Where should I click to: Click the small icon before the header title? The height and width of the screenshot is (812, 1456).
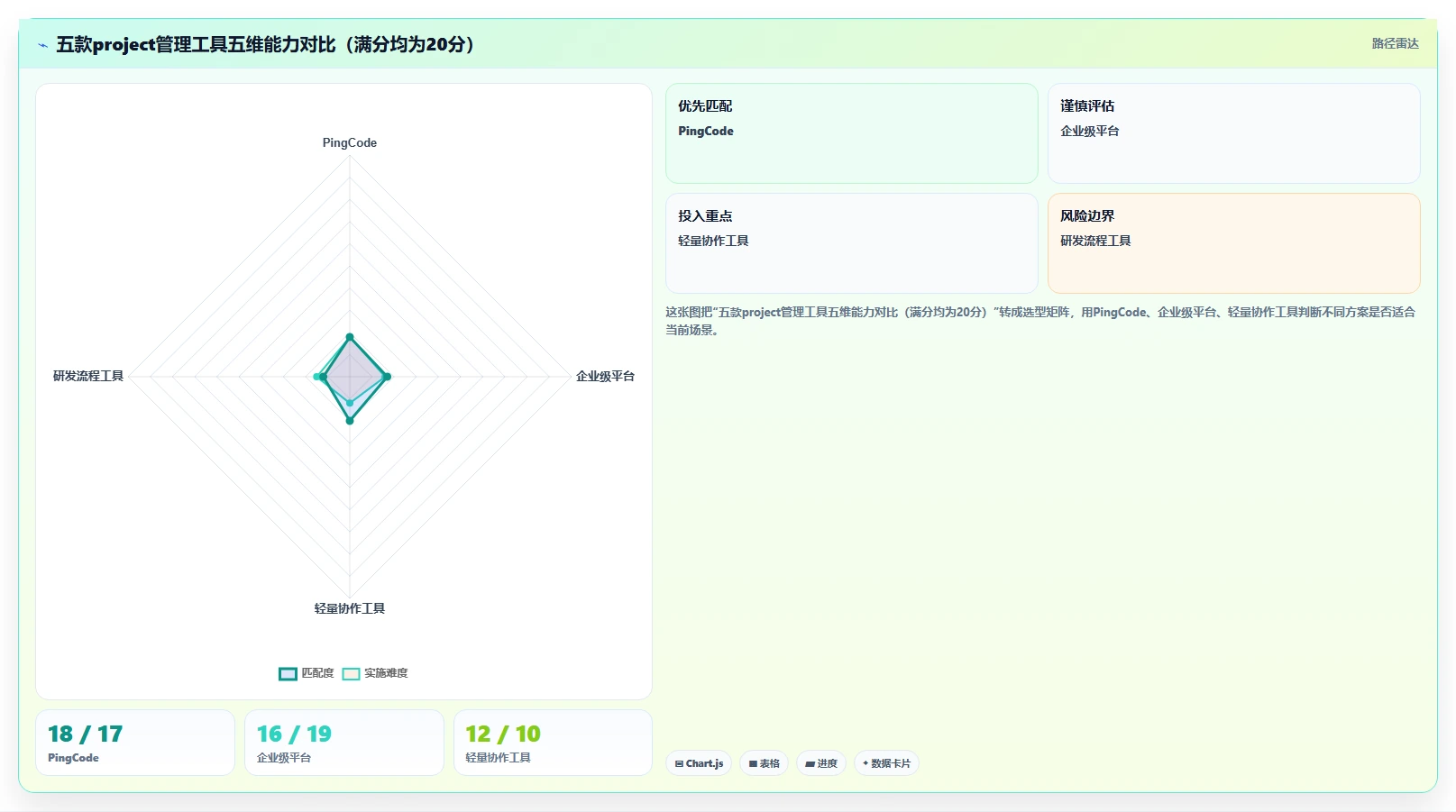pyautogui.click(x=42, y=45)
